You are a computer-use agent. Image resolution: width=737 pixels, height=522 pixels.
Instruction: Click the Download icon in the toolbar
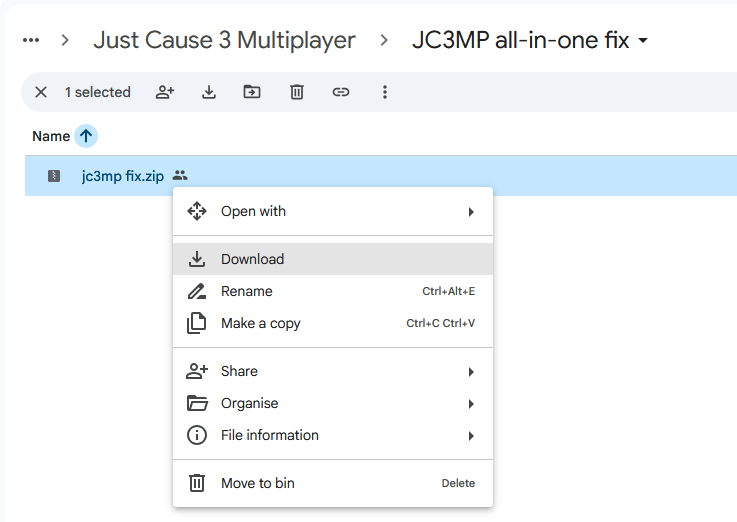pyautogui.click(x=209, y=92)
